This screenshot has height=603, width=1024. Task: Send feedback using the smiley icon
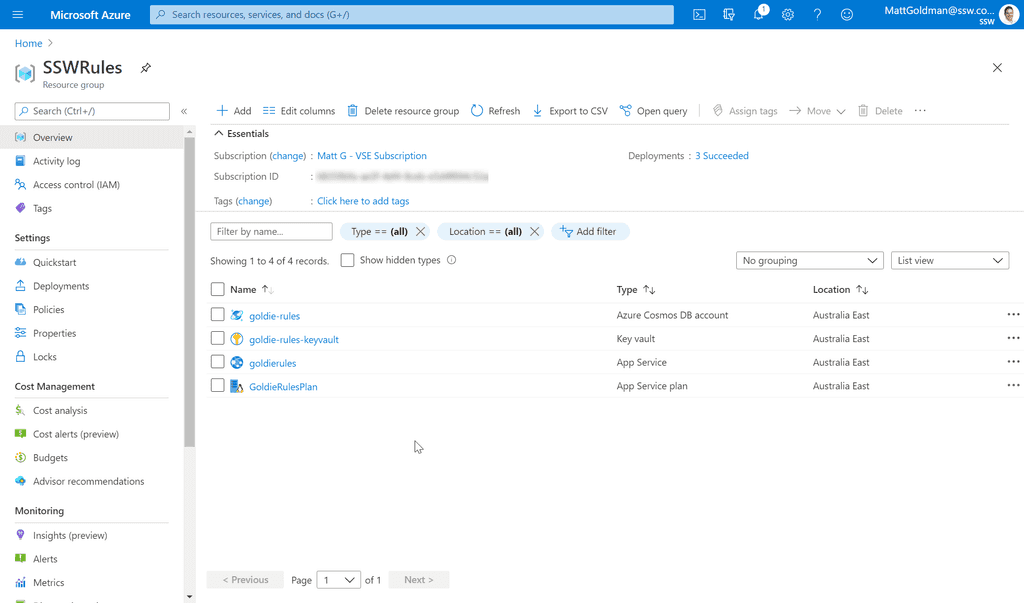tap(847, 14)
